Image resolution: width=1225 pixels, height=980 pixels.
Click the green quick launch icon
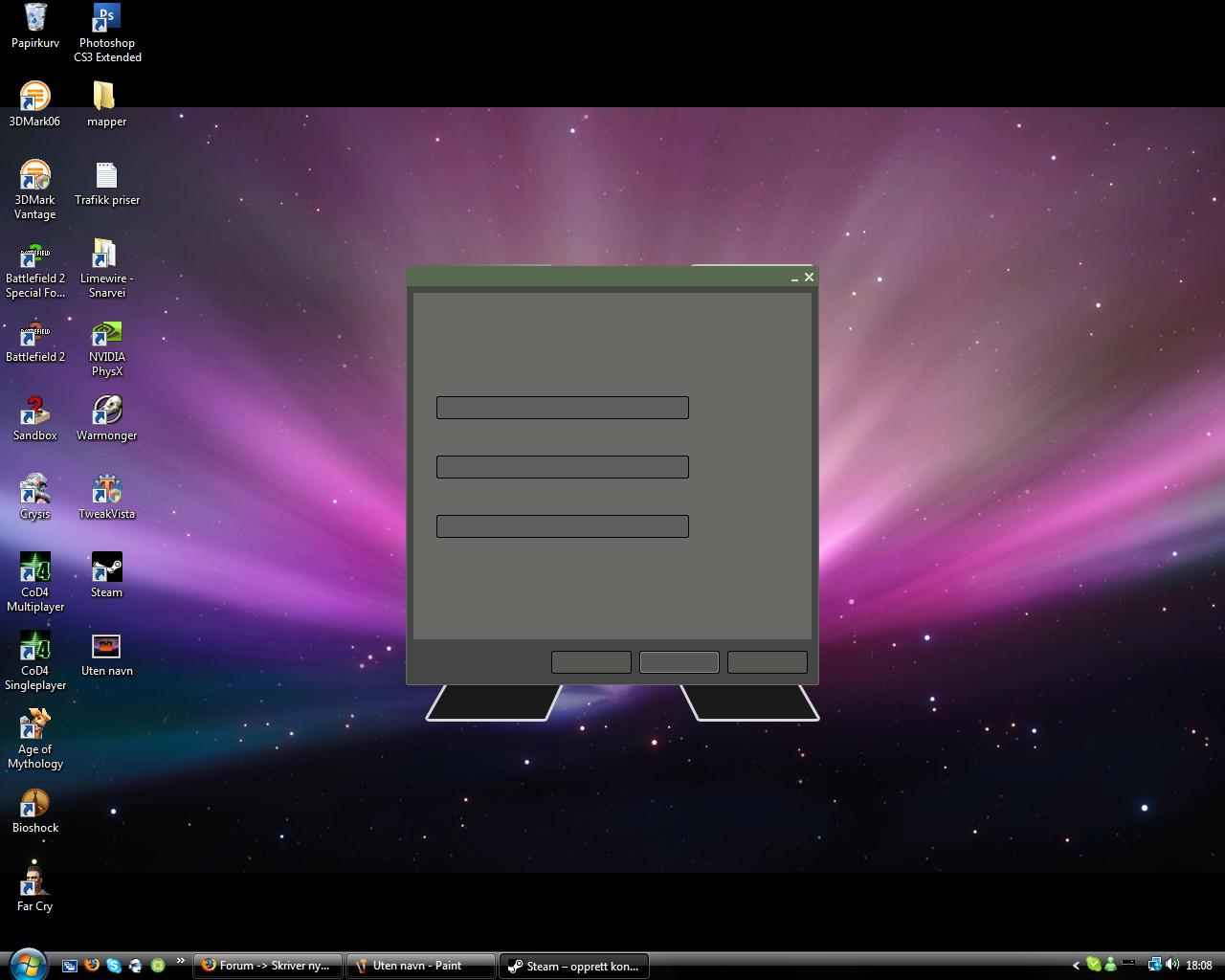tap(158, 966)
